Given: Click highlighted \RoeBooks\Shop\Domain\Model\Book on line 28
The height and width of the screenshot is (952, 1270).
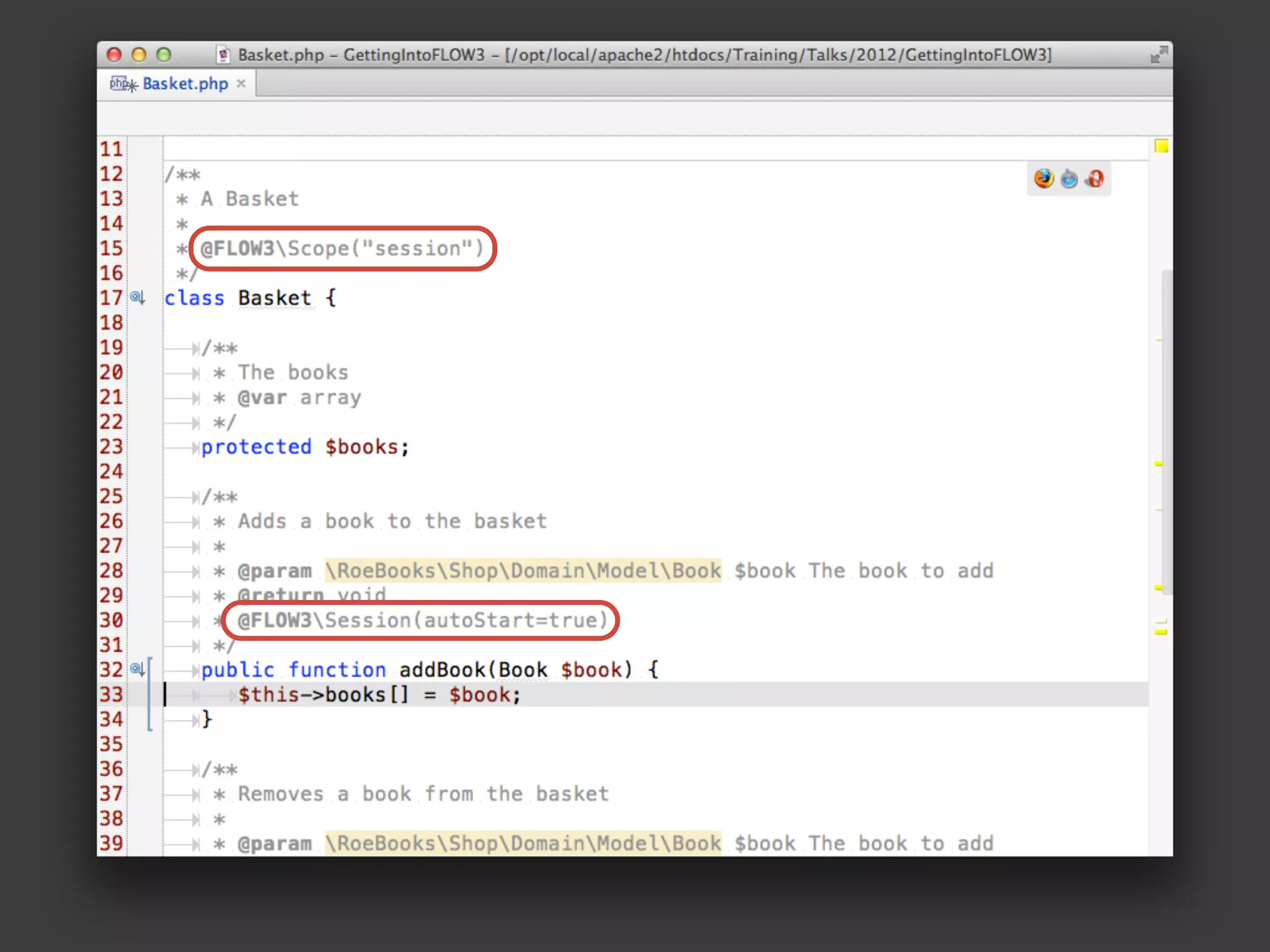Looking at the screenshot, I should pos(523,571).
